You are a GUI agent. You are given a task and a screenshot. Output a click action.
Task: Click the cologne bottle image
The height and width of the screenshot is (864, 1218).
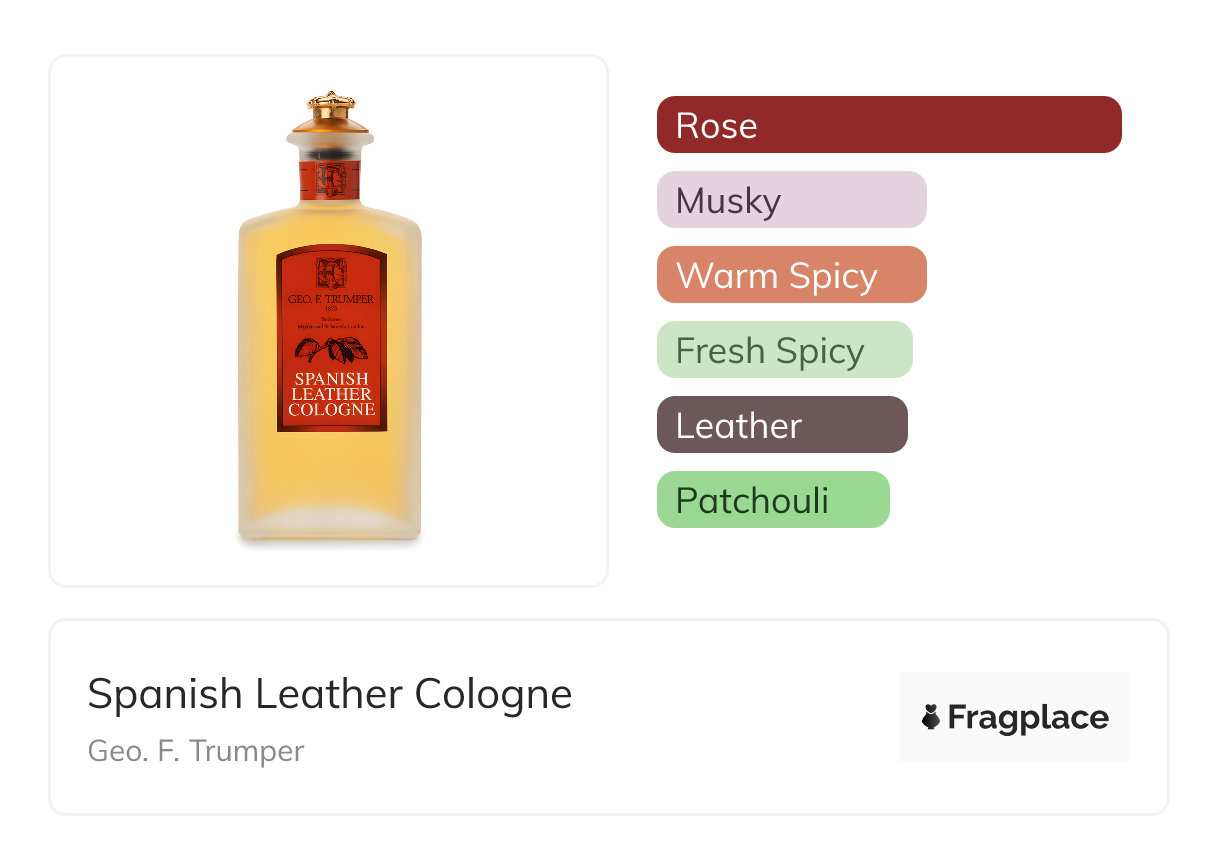pyautogui.click(x=330, y=320)
